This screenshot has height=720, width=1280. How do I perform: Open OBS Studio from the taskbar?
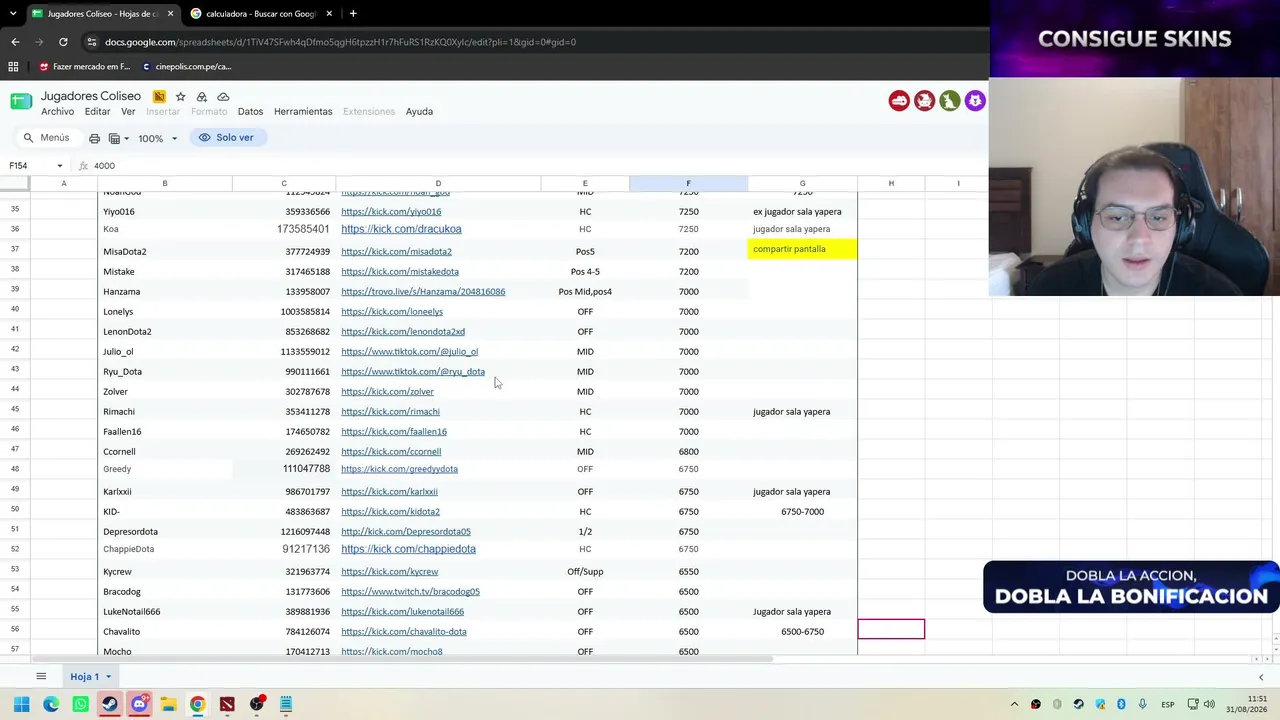click(x=256, y=704)
